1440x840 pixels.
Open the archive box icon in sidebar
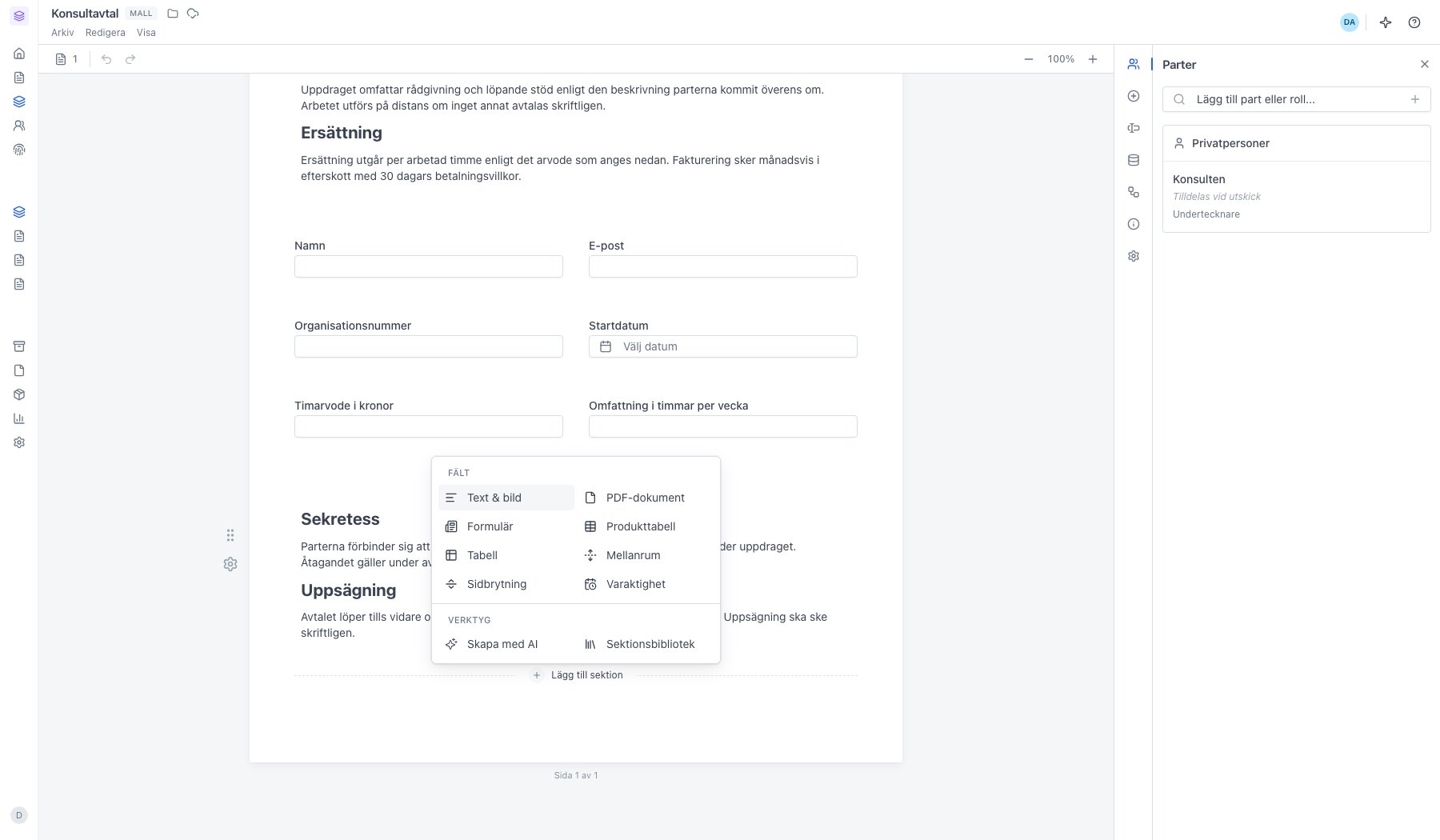pyautogui.click(x=19, y=346)
